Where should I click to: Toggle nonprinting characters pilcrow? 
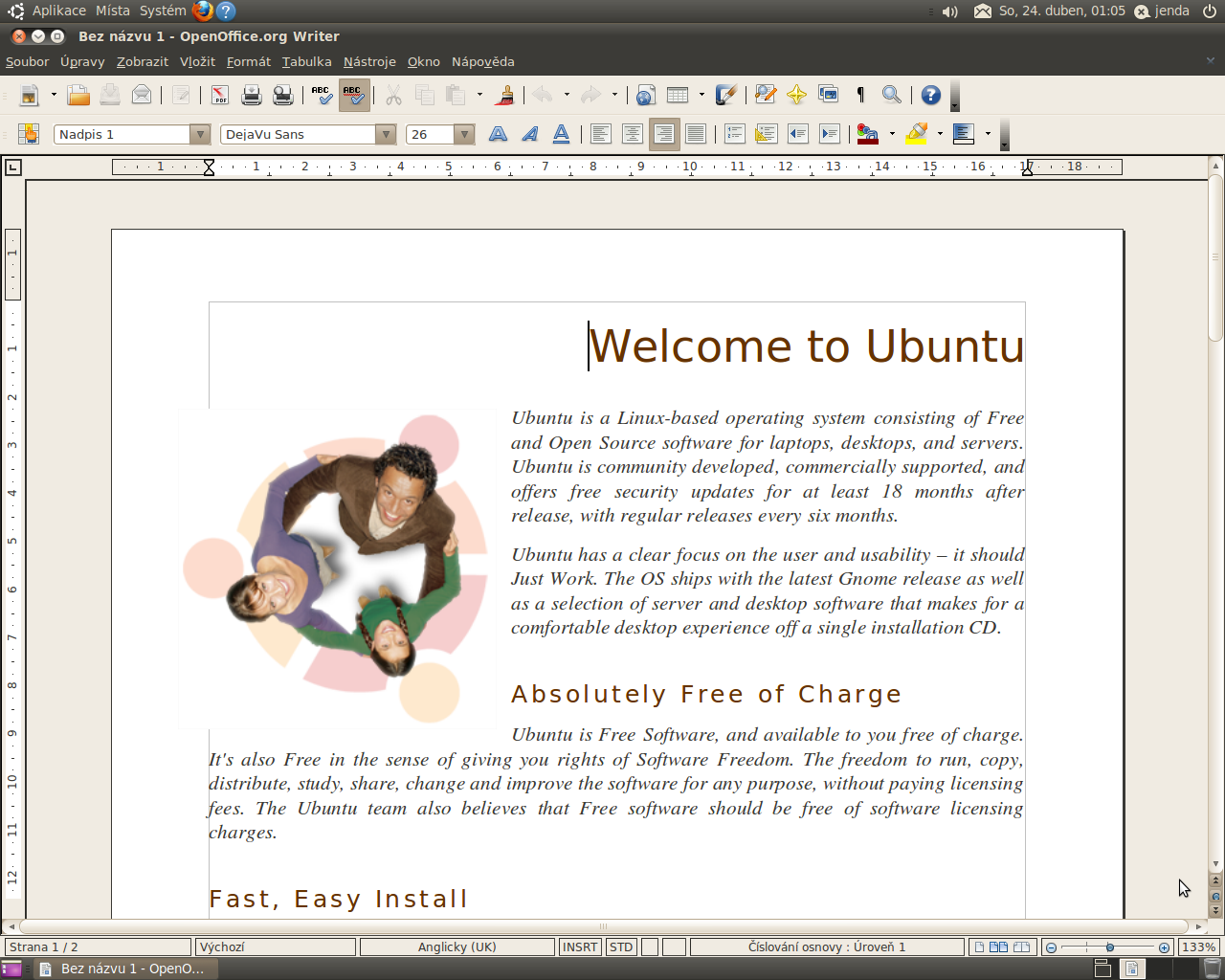pos(860,95)
